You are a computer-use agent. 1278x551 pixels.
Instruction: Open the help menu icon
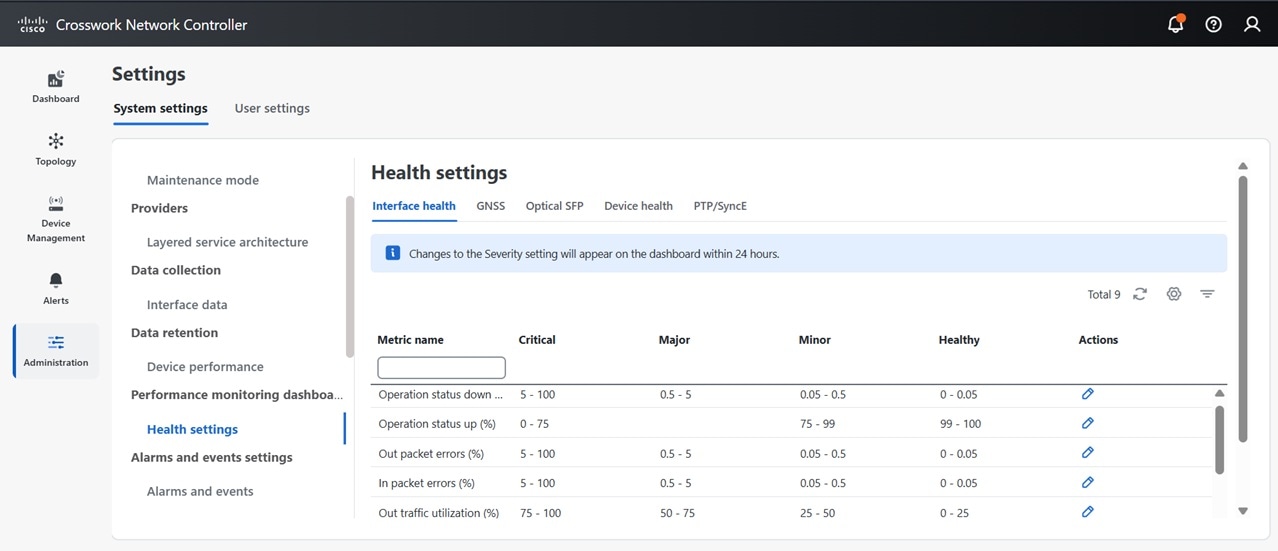(1213, 24)
